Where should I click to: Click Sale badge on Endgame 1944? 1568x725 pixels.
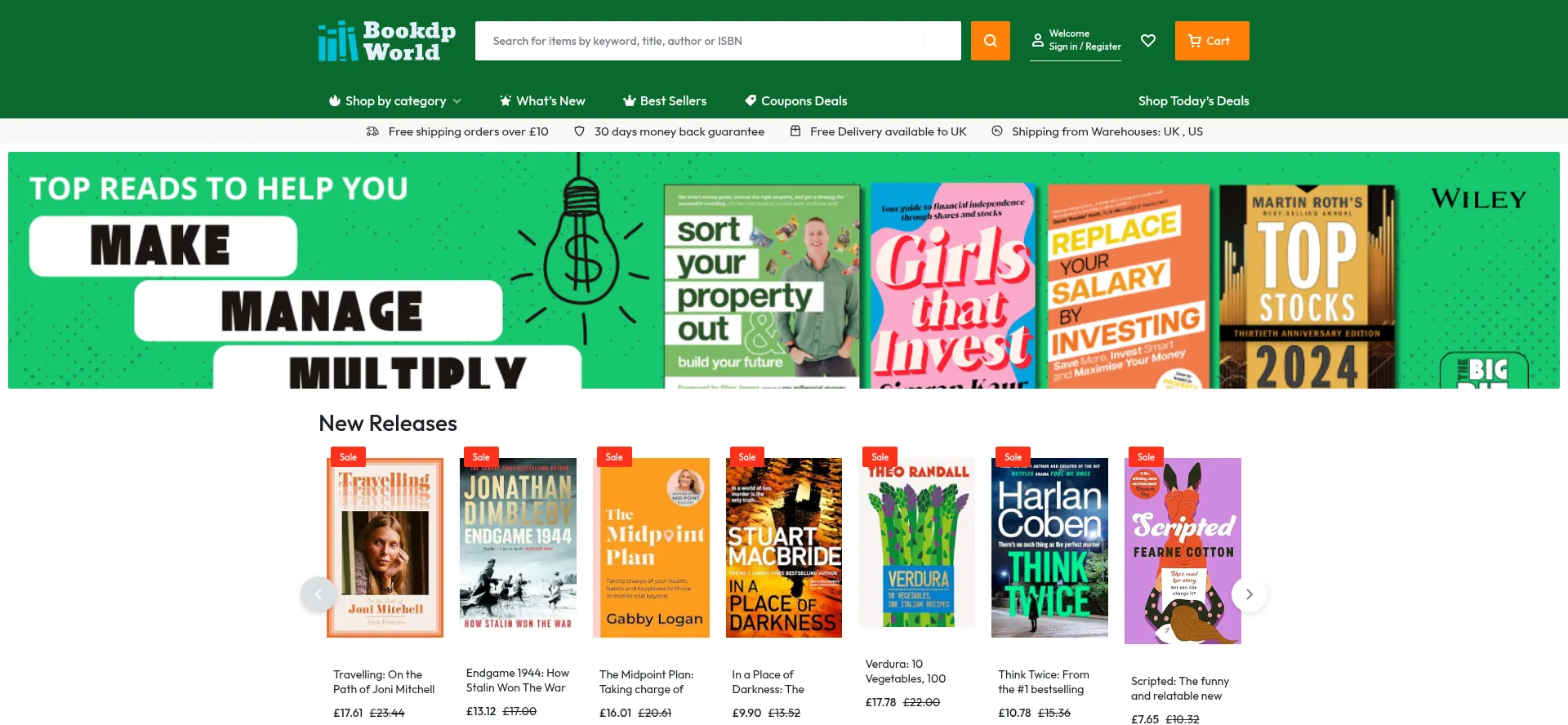pos(481,457)
